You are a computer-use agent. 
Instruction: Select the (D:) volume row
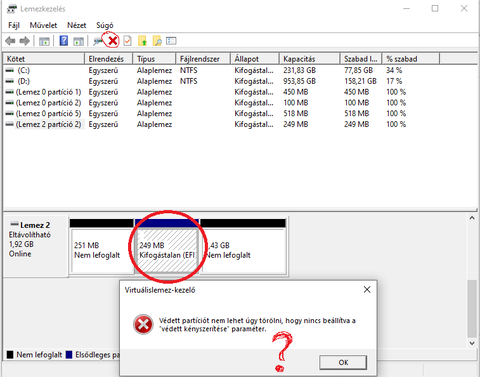click(x=222, y=81)
